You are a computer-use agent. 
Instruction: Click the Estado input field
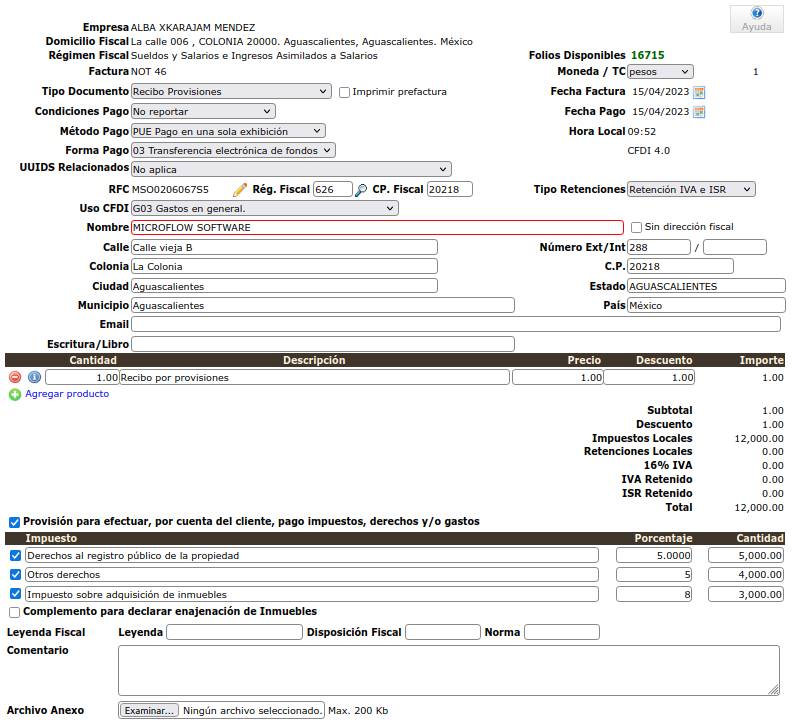click(x=706, y=286)
